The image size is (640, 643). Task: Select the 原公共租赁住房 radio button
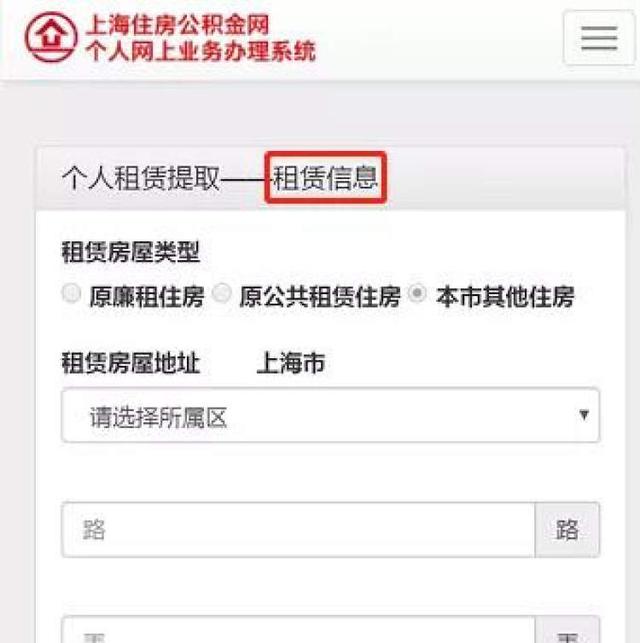pyautogui.click(x=222, y=293)
